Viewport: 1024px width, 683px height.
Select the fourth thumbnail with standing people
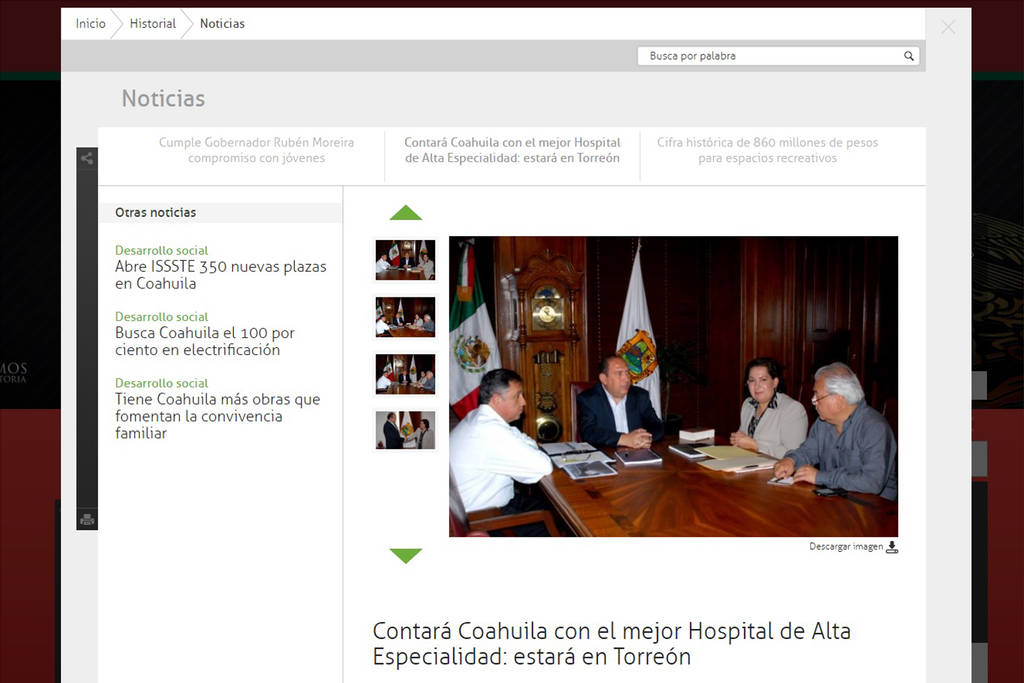pyautogui.click(x=405, y=430)
